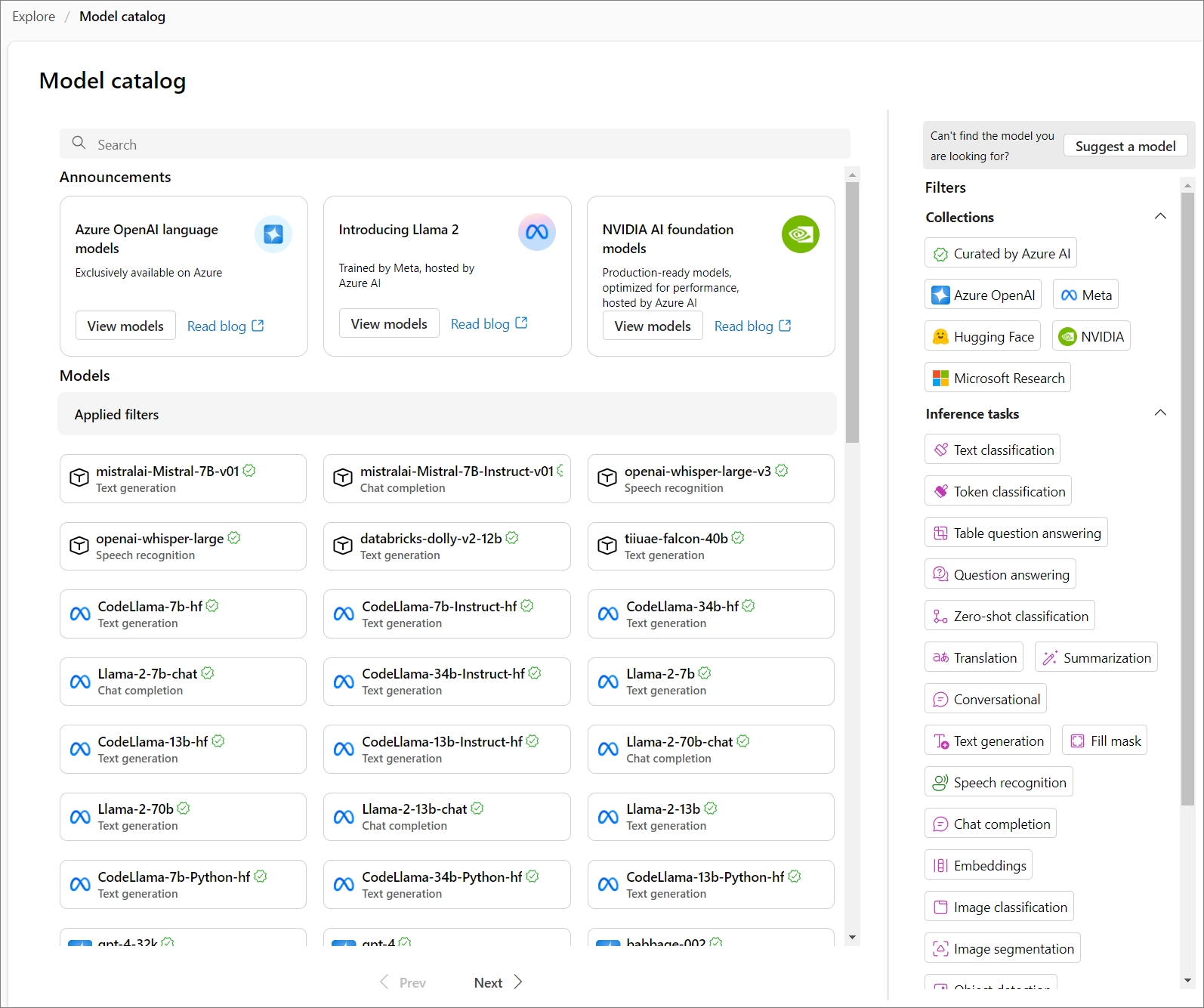1204x1008 pixels.
Task: Toggle the Meta collection filter
Action: [1085, 295]
